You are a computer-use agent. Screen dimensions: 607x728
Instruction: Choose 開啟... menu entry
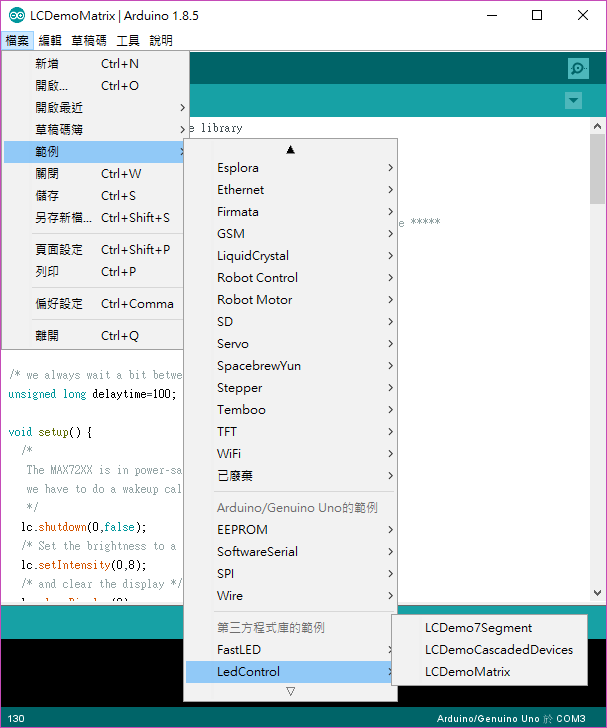pos(95,85)
